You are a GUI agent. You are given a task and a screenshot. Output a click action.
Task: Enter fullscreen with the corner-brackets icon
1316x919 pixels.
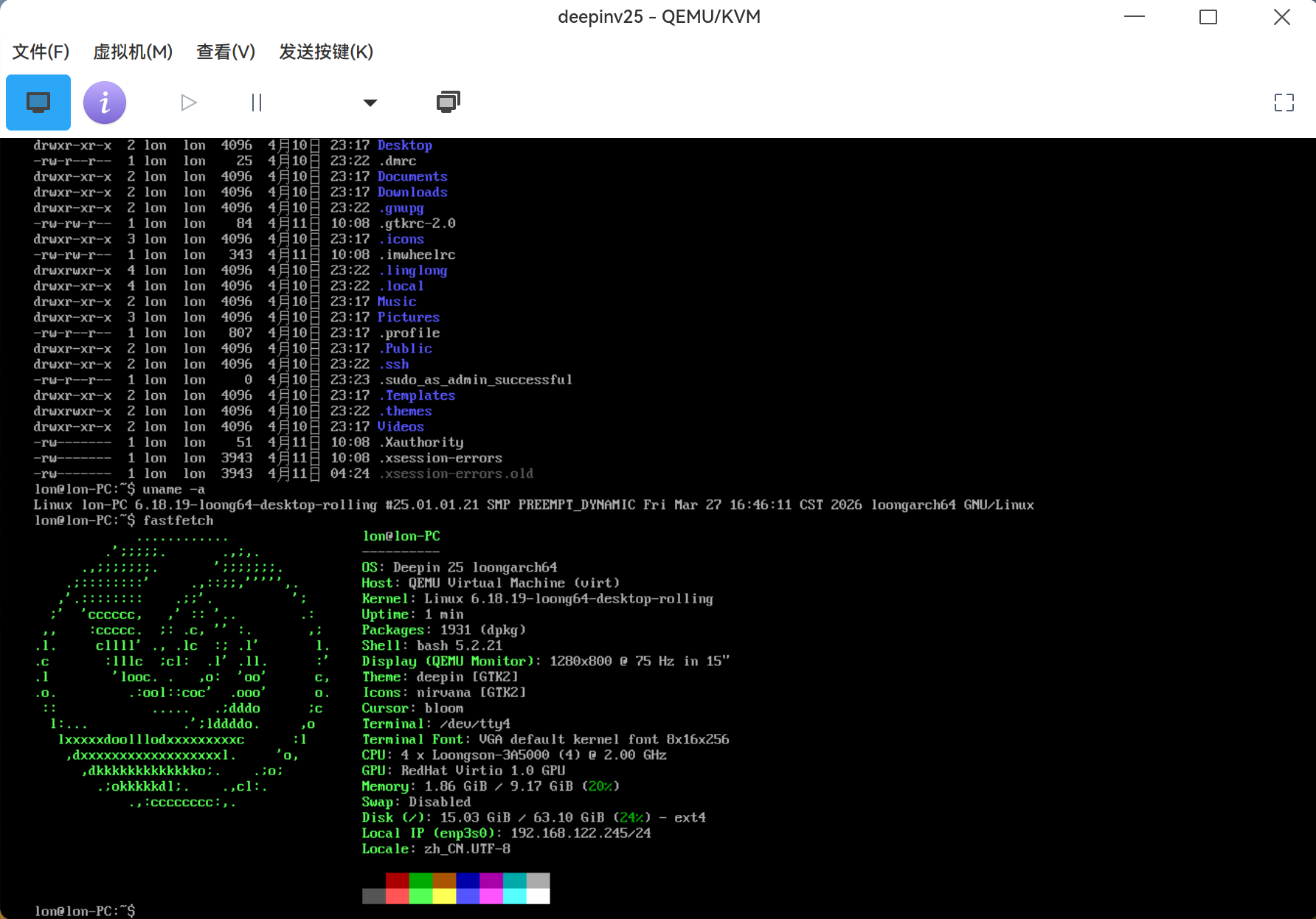pos(1284,103)
